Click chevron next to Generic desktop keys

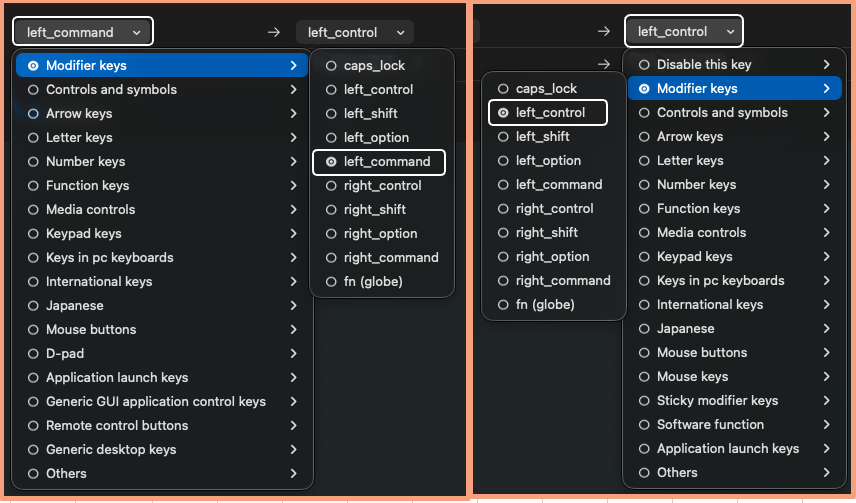[293, 449]
